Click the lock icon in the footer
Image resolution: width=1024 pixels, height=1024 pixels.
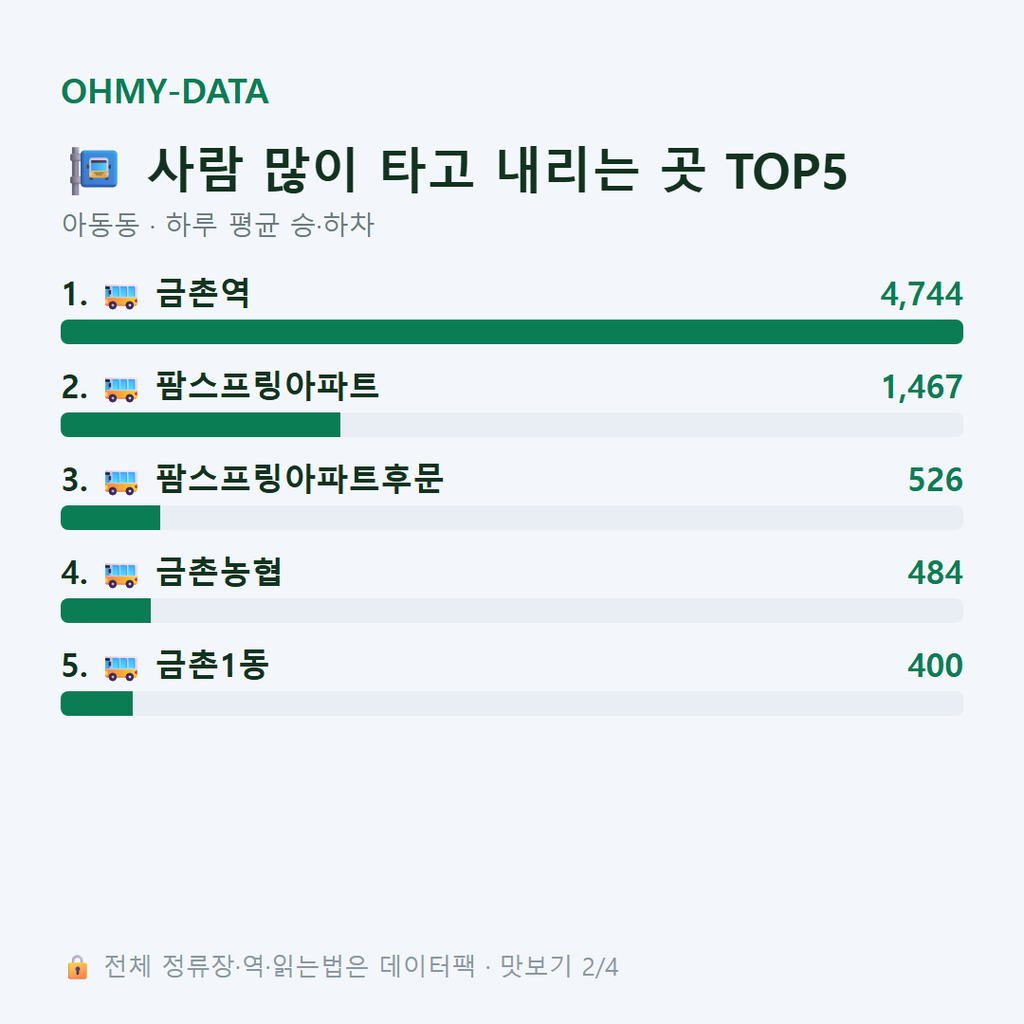(77, 967)
